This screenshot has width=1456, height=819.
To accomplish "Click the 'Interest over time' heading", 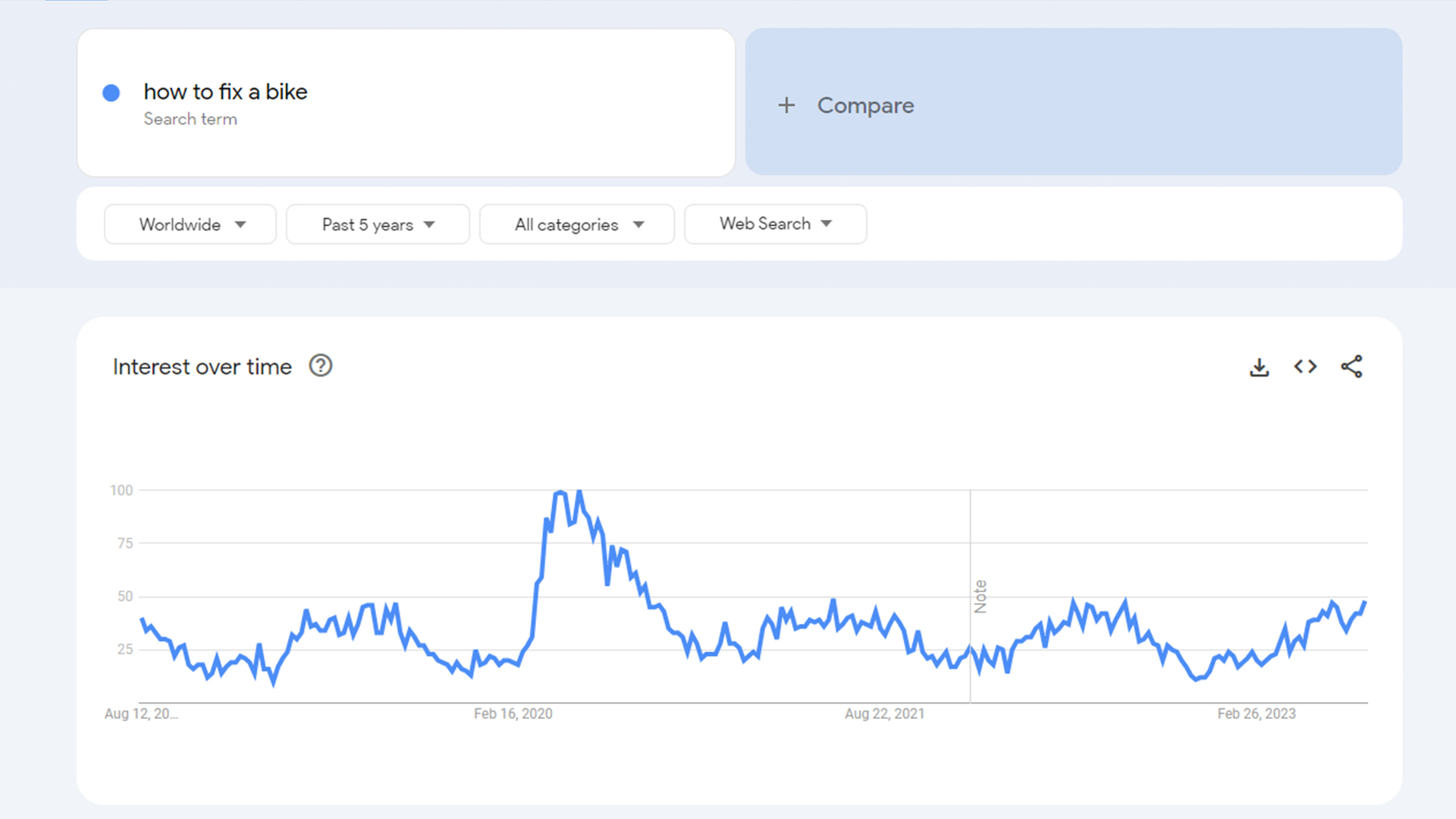I will [x=202, y=367].
